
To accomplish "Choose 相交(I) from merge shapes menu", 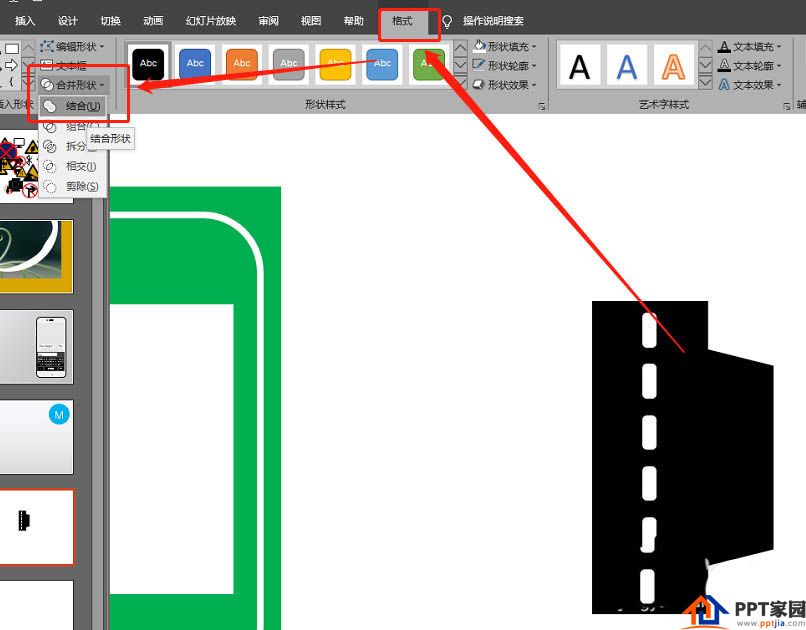I will 72,166.
